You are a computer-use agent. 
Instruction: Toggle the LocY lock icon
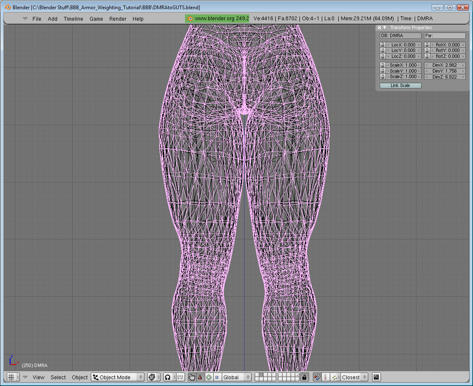tap(382, 50)
